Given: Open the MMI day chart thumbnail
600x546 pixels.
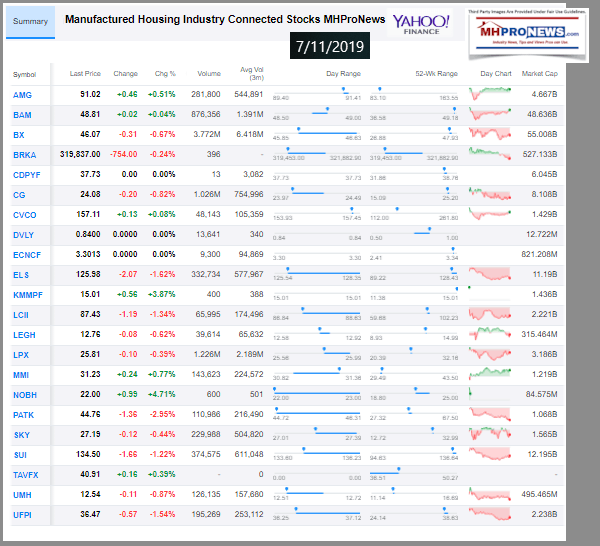Looking at the screenshot, I should [490, 372].
